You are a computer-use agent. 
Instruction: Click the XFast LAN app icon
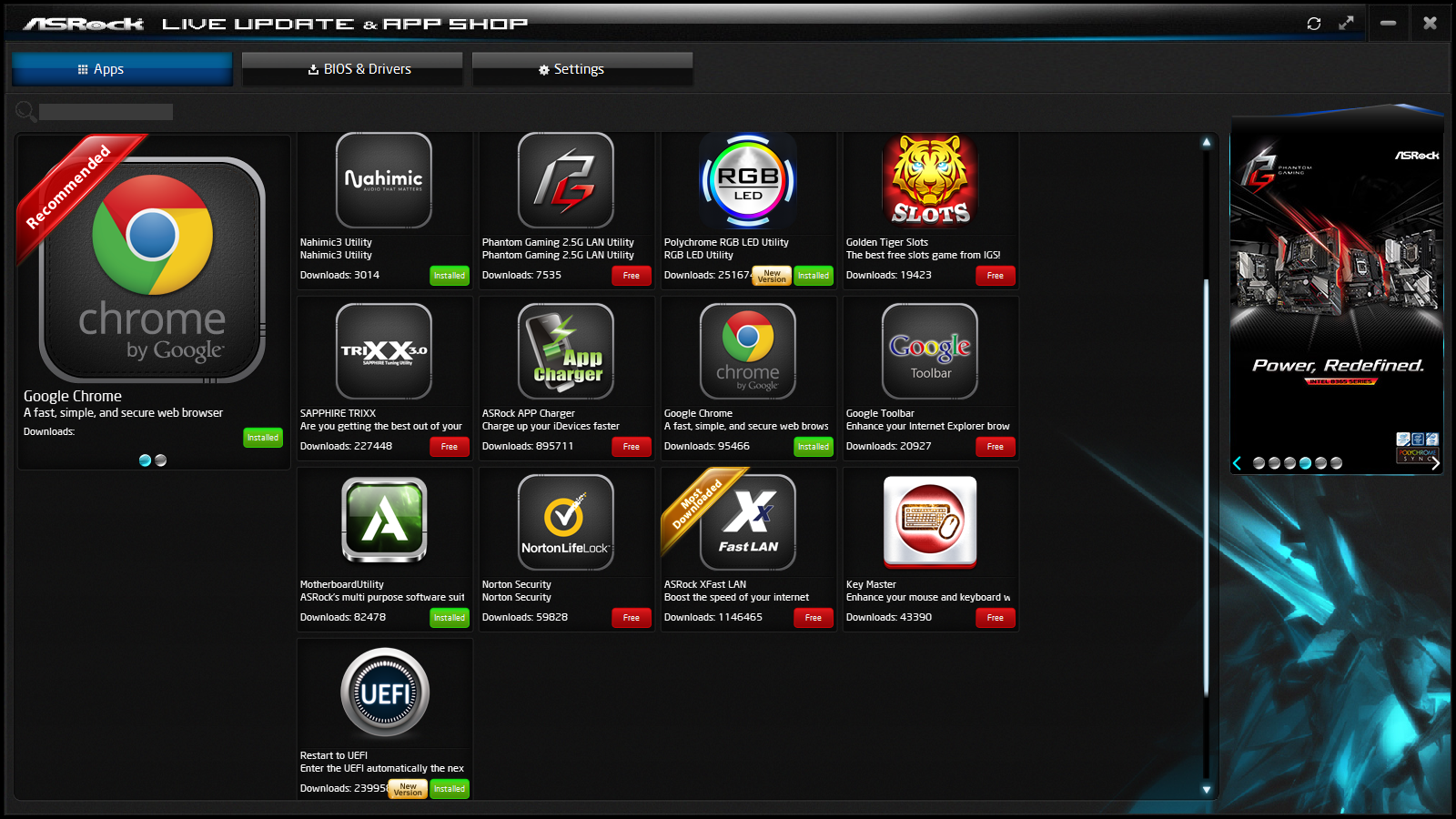click(748, 522)
